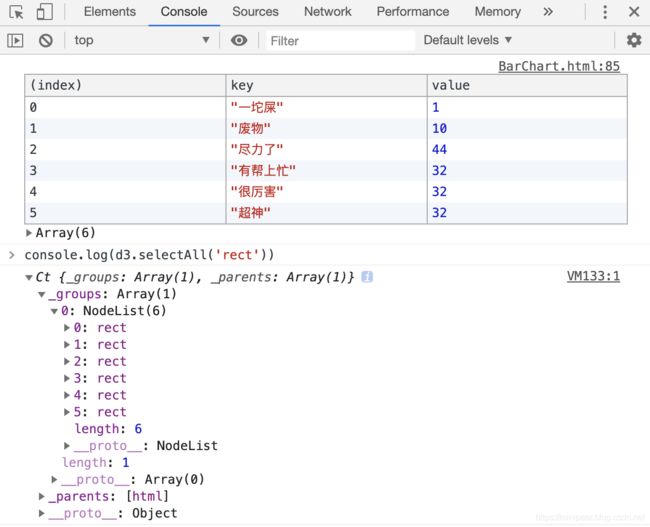650x527 pixels.
Task: Toggle the device toolbar icon
Action: click(44, 12)
